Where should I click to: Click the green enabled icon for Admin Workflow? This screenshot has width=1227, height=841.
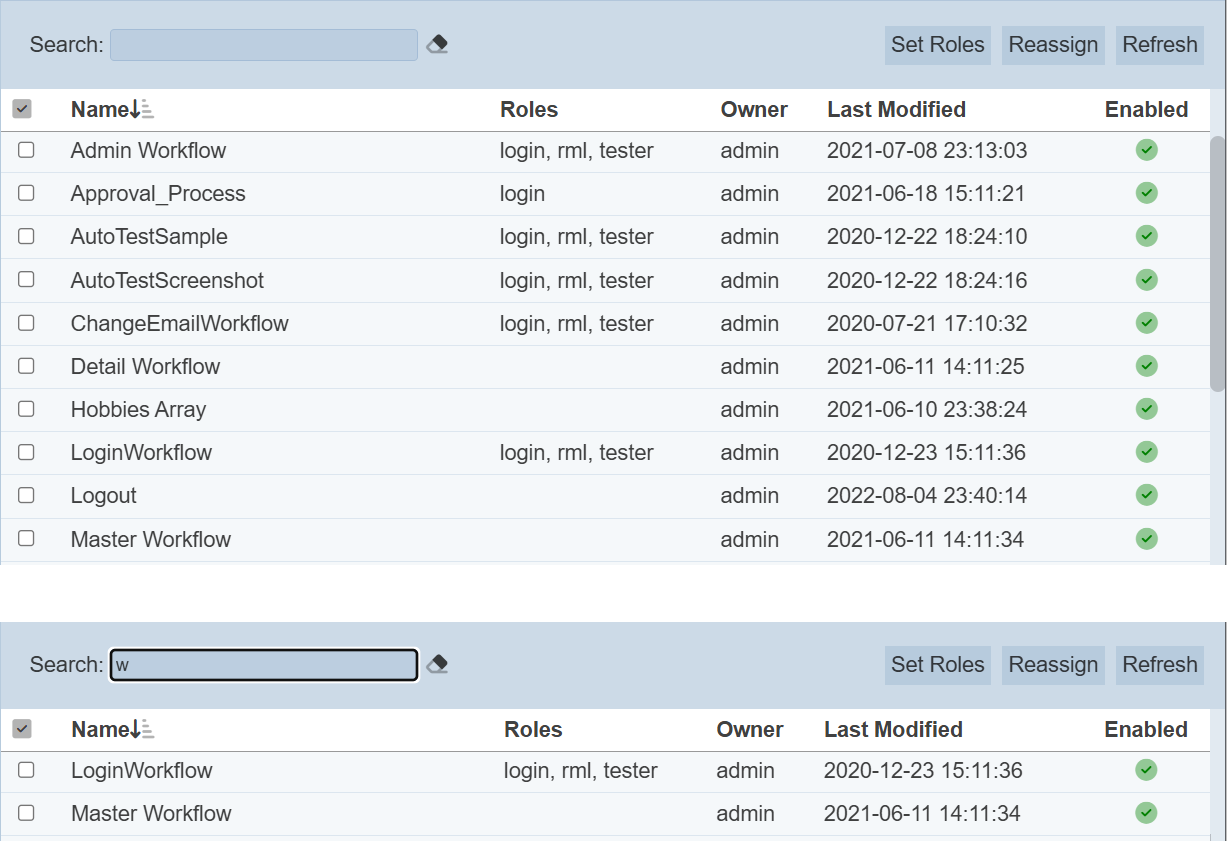point(1146,150)
